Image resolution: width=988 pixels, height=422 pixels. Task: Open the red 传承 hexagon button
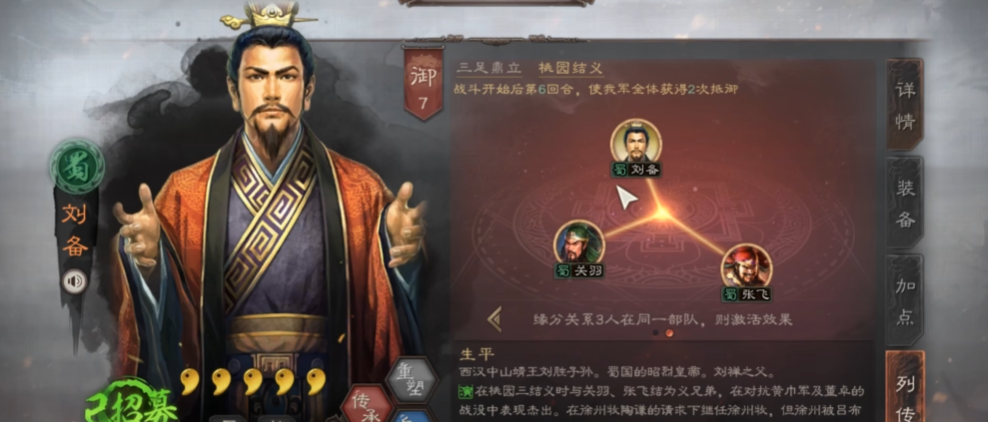tap(367, 404)
